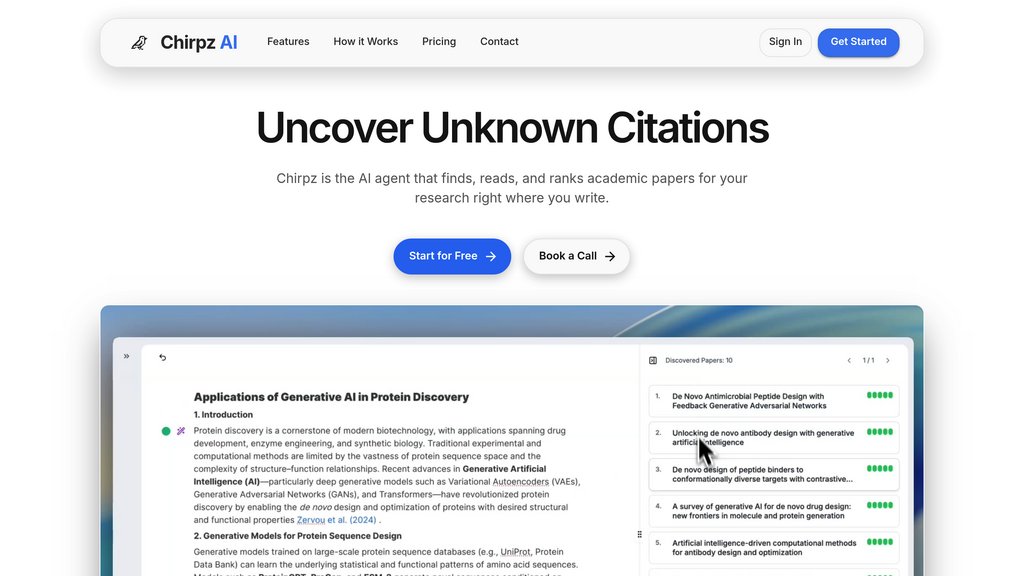This screenshot has height=576, width=1024.
Task: Go to previous page of discovered papers
Action: pos(849,360)
